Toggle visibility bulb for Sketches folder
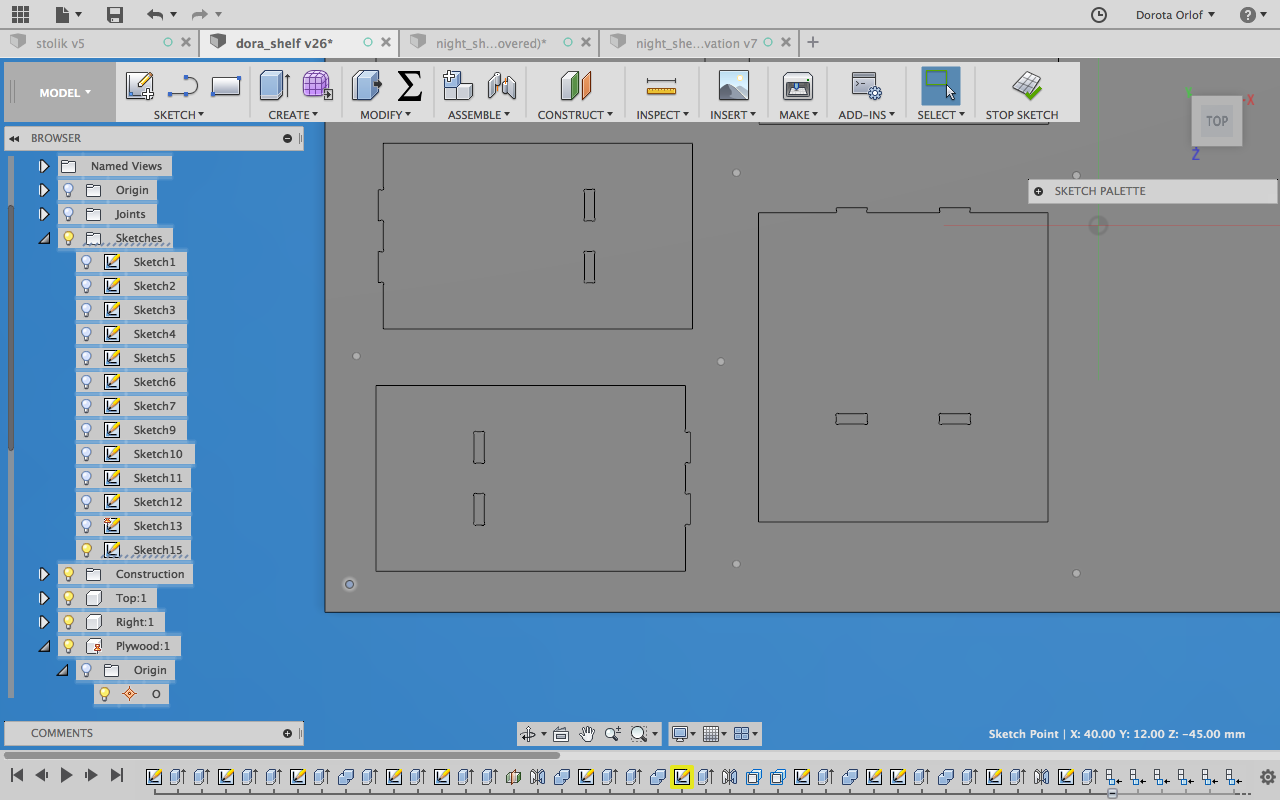This screenshot has height=800, width=1280. [x=69, y=238]
